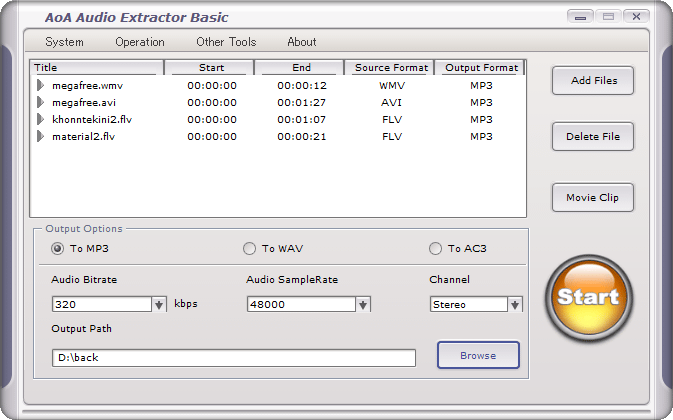Select the To AC3 radio button

coord(435,249)
